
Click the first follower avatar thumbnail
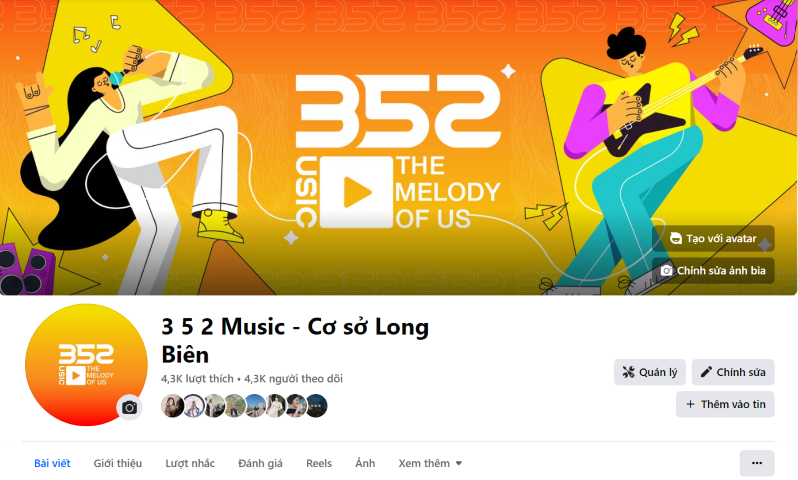pos(172,406)
